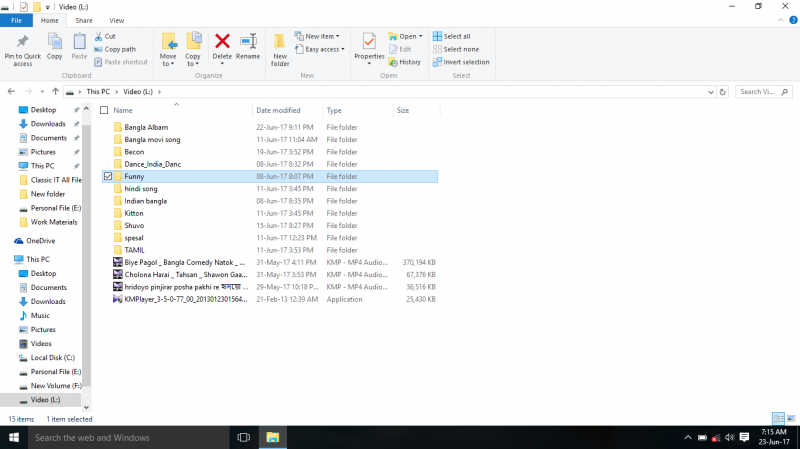Uncheck the Funny folder checkbox
The height and width of the screenshot is (449, 800).
(108, 176)
